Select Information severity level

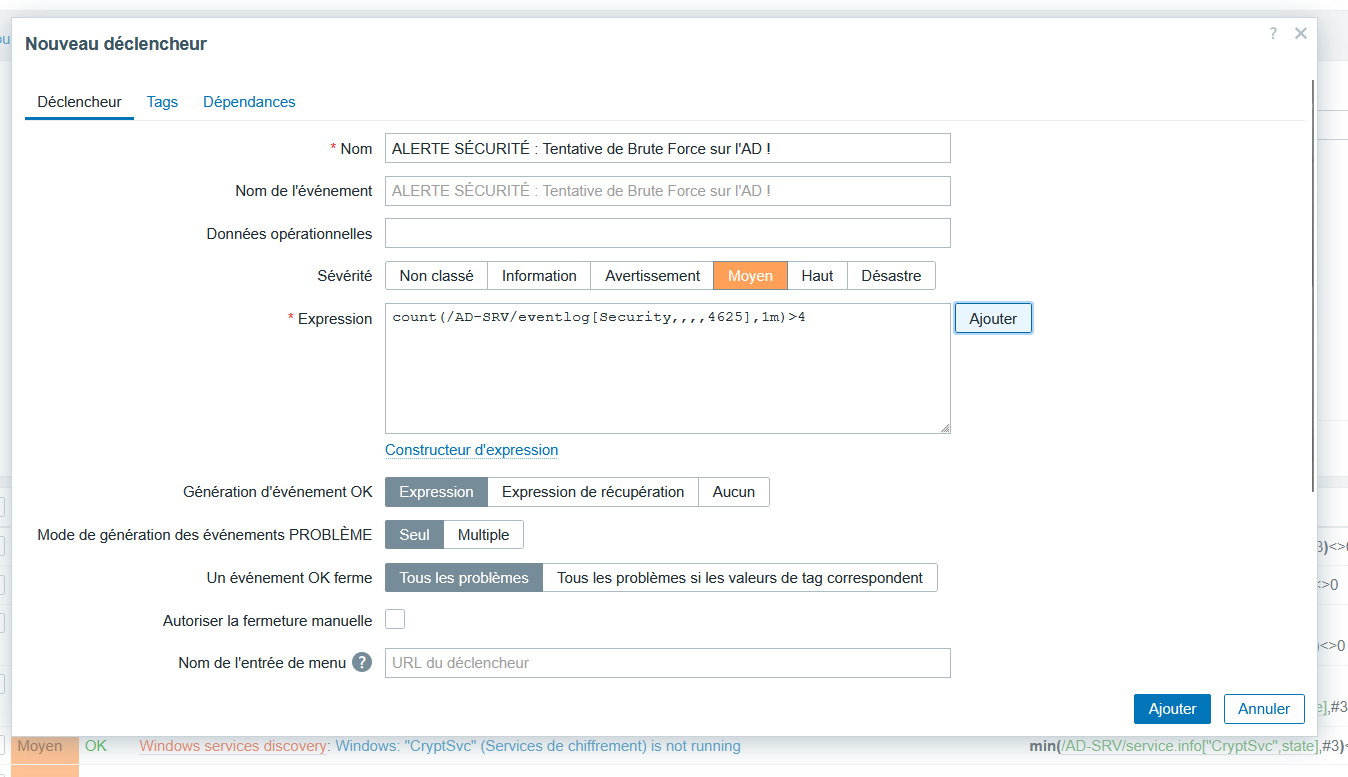tap(539, 276)
